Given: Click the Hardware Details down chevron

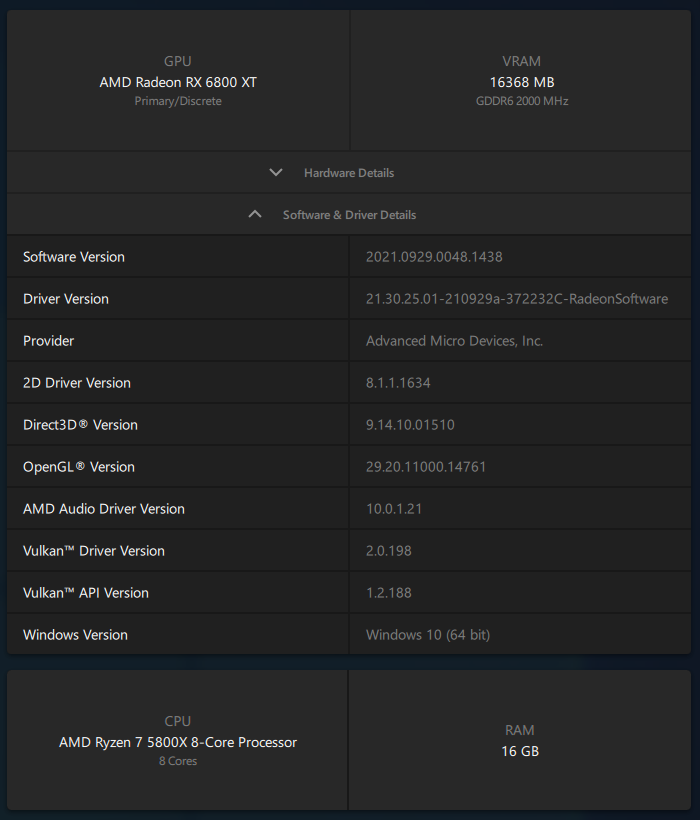Looking at the screenshot, I should [x=276, y=173].
